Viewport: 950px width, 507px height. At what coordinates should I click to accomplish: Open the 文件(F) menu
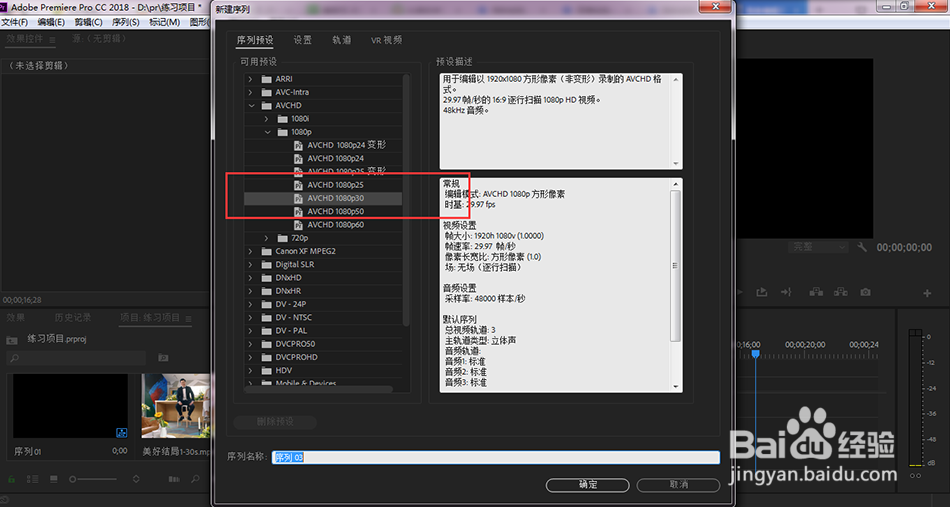point(15,22)
